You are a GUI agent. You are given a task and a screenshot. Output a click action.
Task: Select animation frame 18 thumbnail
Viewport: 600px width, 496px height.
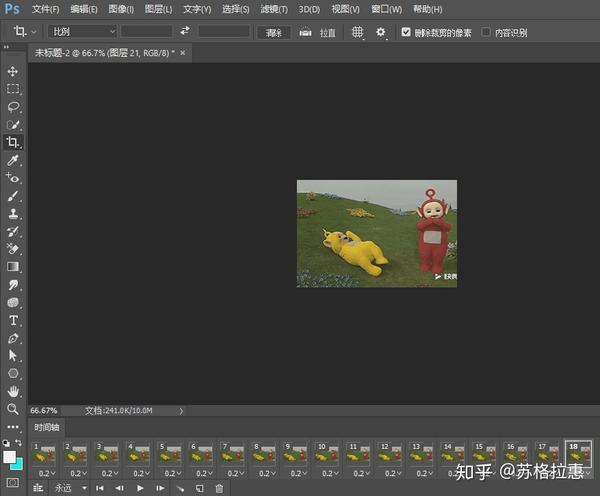tap(579, 452)
